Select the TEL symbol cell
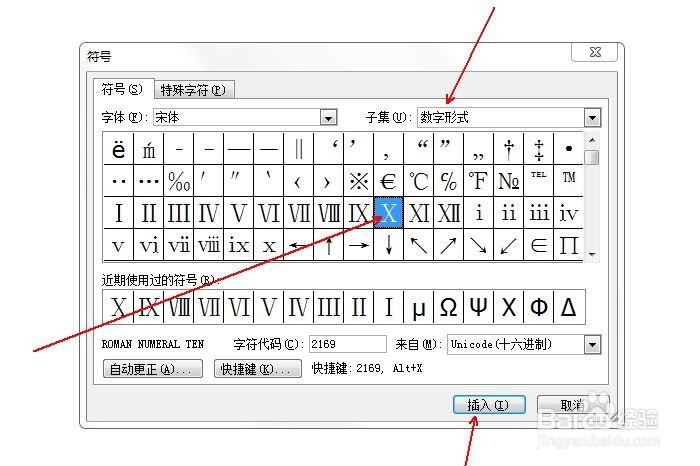 coord(538,181)
